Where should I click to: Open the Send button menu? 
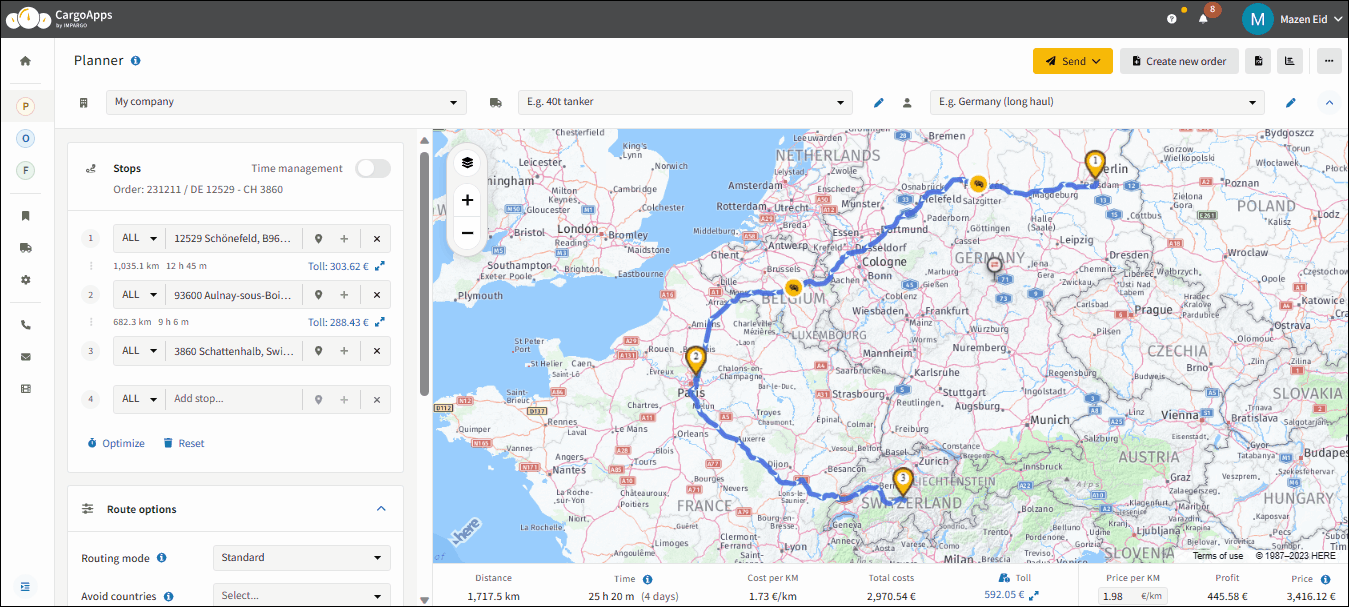pos(1073,61)
